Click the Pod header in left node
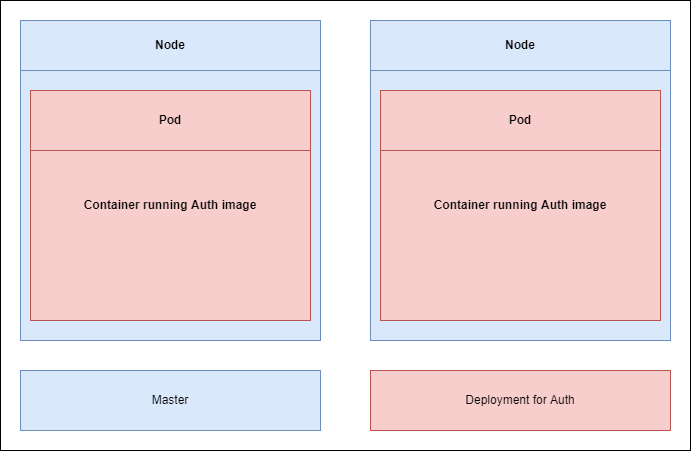691x451 pixels. [170, 120]
